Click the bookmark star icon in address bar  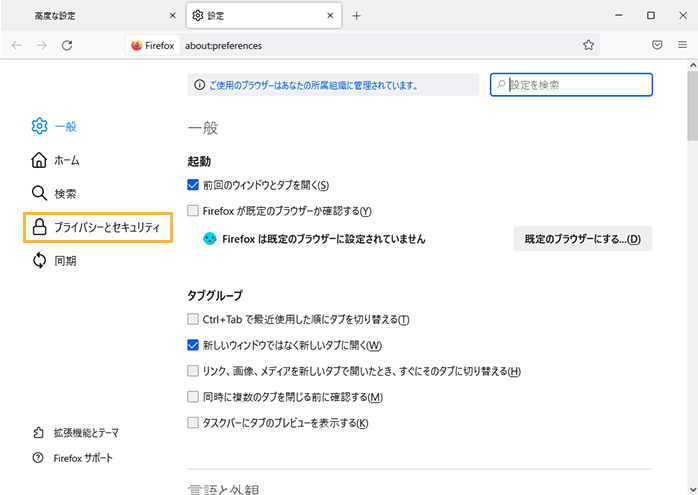point(589,45)
